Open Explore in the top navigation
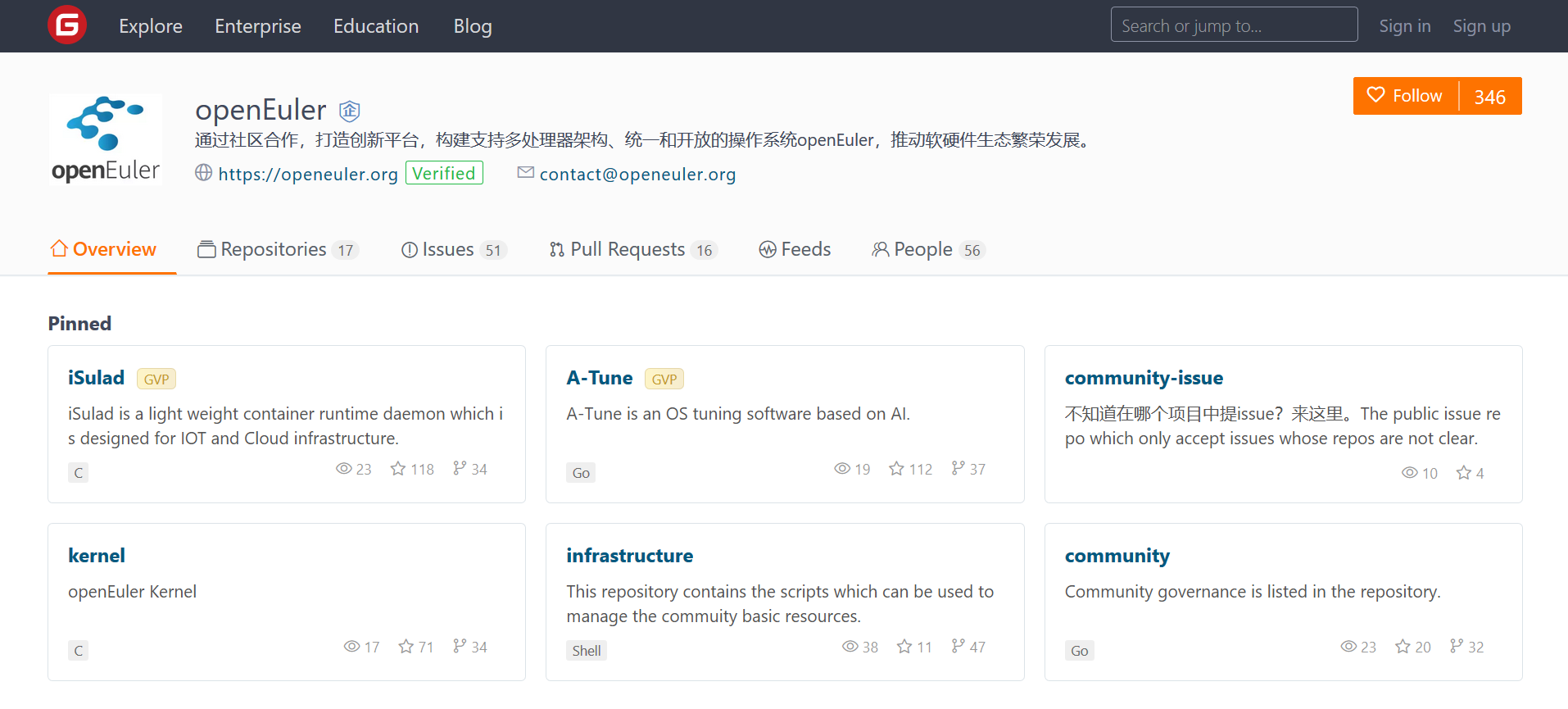 point(151,26)
